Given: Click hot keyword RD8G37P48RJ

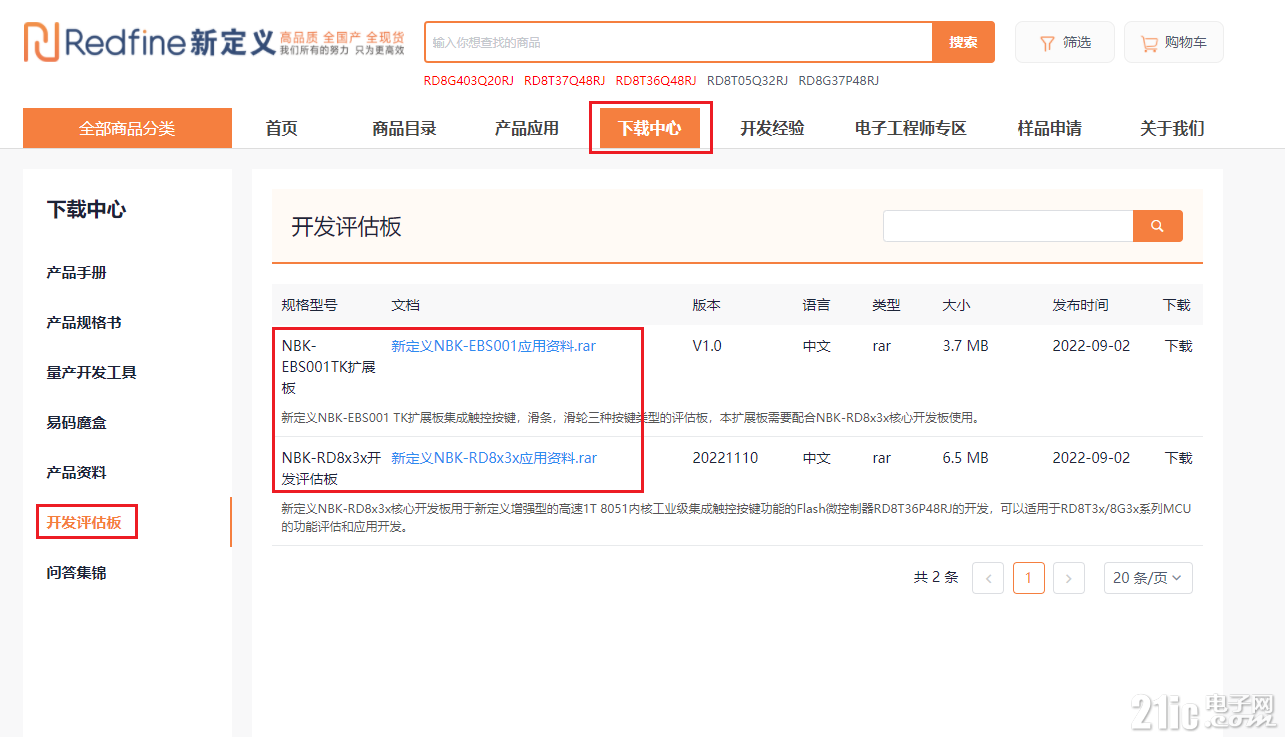Looking at the screenshot, I should pos(839,81).
